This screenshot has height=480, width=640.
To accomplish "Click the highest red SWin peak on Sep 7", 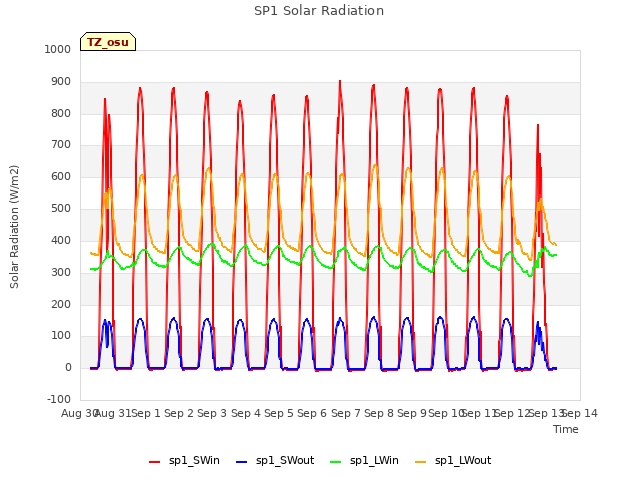I will point(340,81).
